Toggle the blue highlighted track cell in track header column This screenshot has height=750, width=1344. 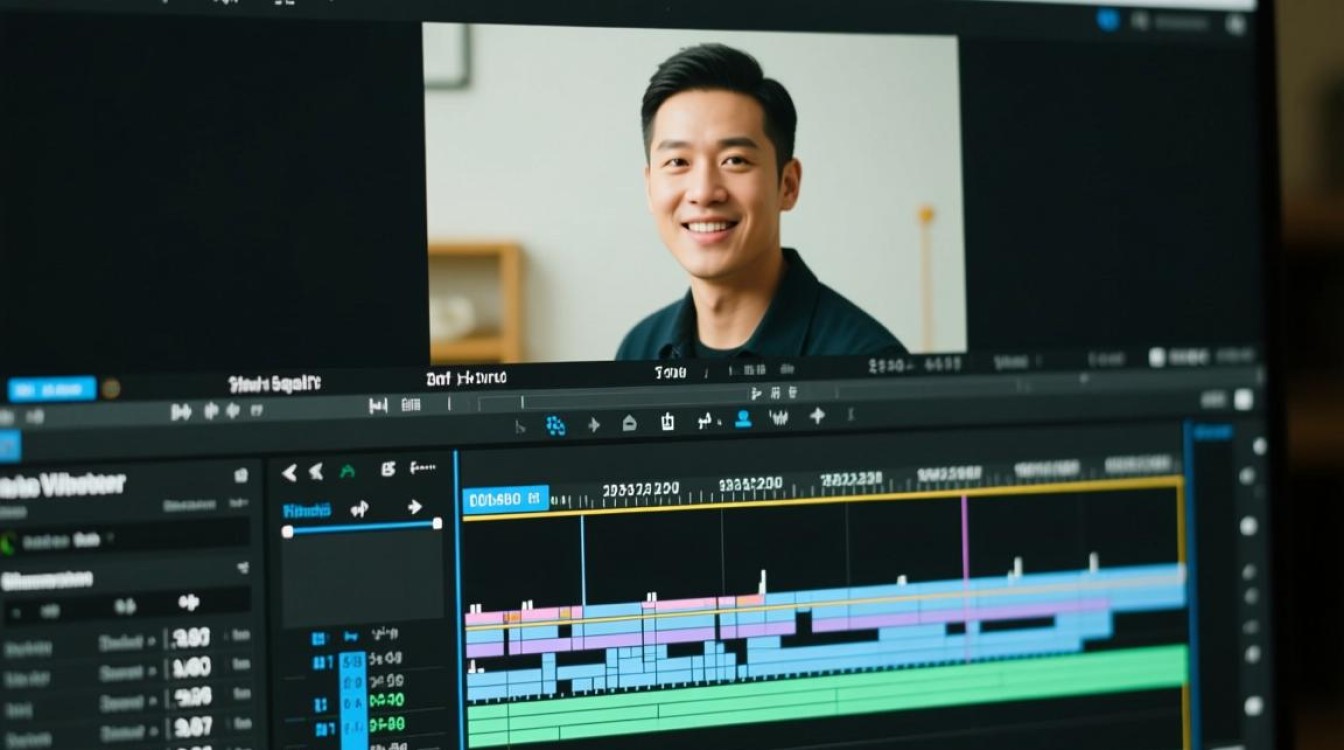(353, 700)
